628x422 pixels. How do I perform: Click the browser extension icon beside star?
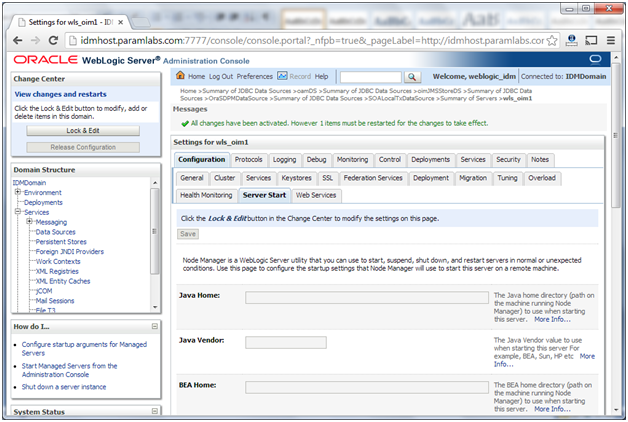[572, 40]
